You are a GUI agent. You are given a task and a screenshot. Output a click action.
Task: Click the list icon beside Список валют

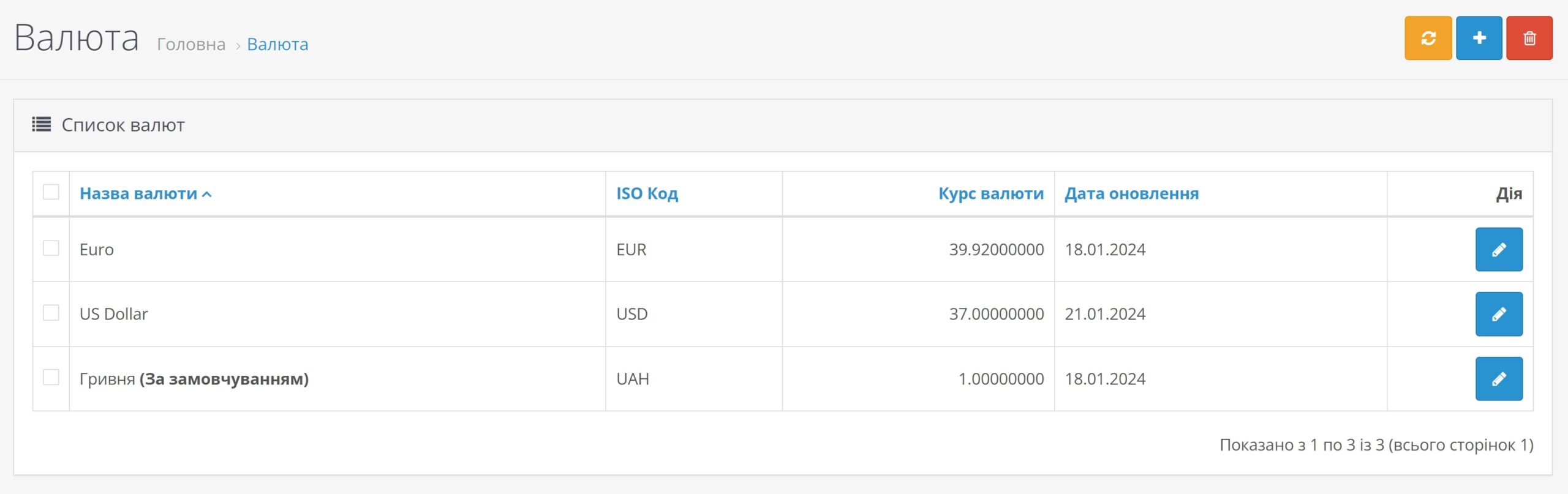pyautogui.click(x=42, y=125)
